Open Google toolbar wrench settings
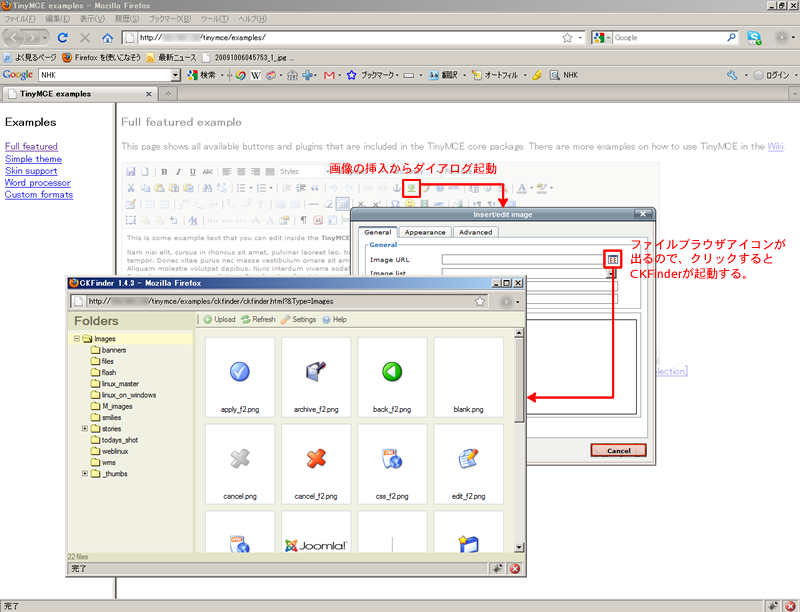The width and height of the screenshot is (800, 612). click(x=732, y=75)
